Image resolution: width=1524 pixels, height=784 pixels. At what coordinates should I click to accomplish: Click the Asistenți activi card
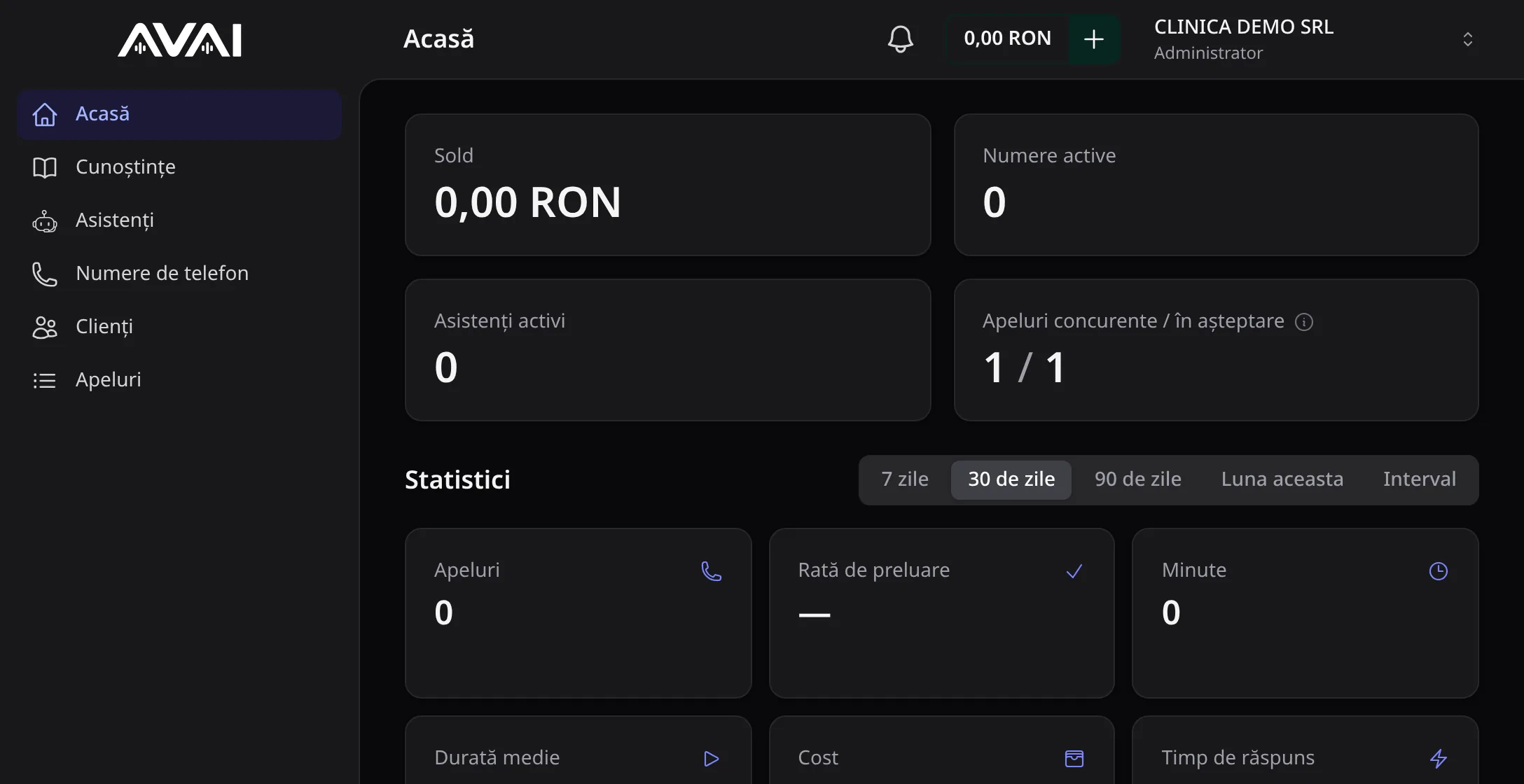[x=668, y=350]
